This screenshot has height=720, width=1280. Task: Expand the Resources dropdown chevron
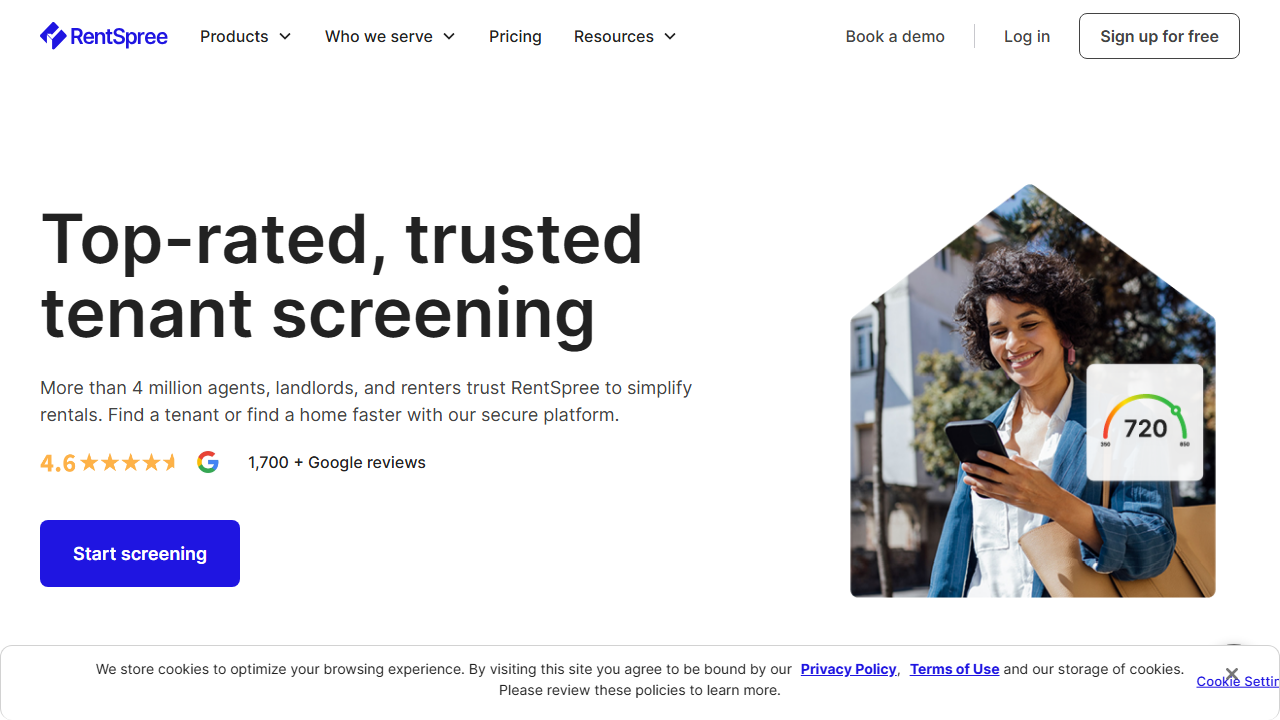[670, 36]
